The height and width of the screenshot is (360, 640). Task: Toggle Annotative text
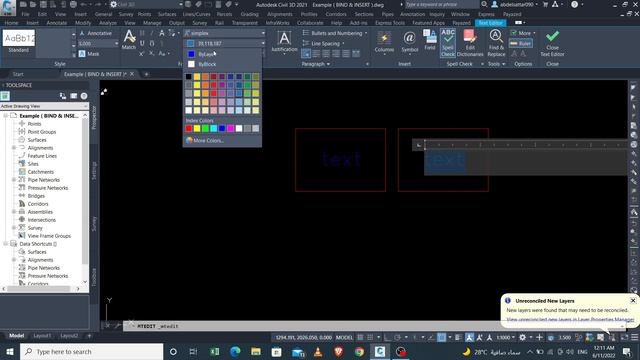click(96, 33)
